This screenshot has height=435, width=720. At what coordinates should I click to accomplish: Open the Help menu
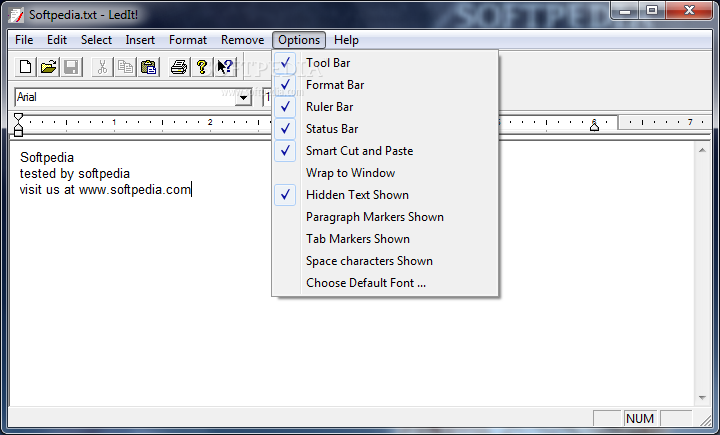(x=346, y=40)
